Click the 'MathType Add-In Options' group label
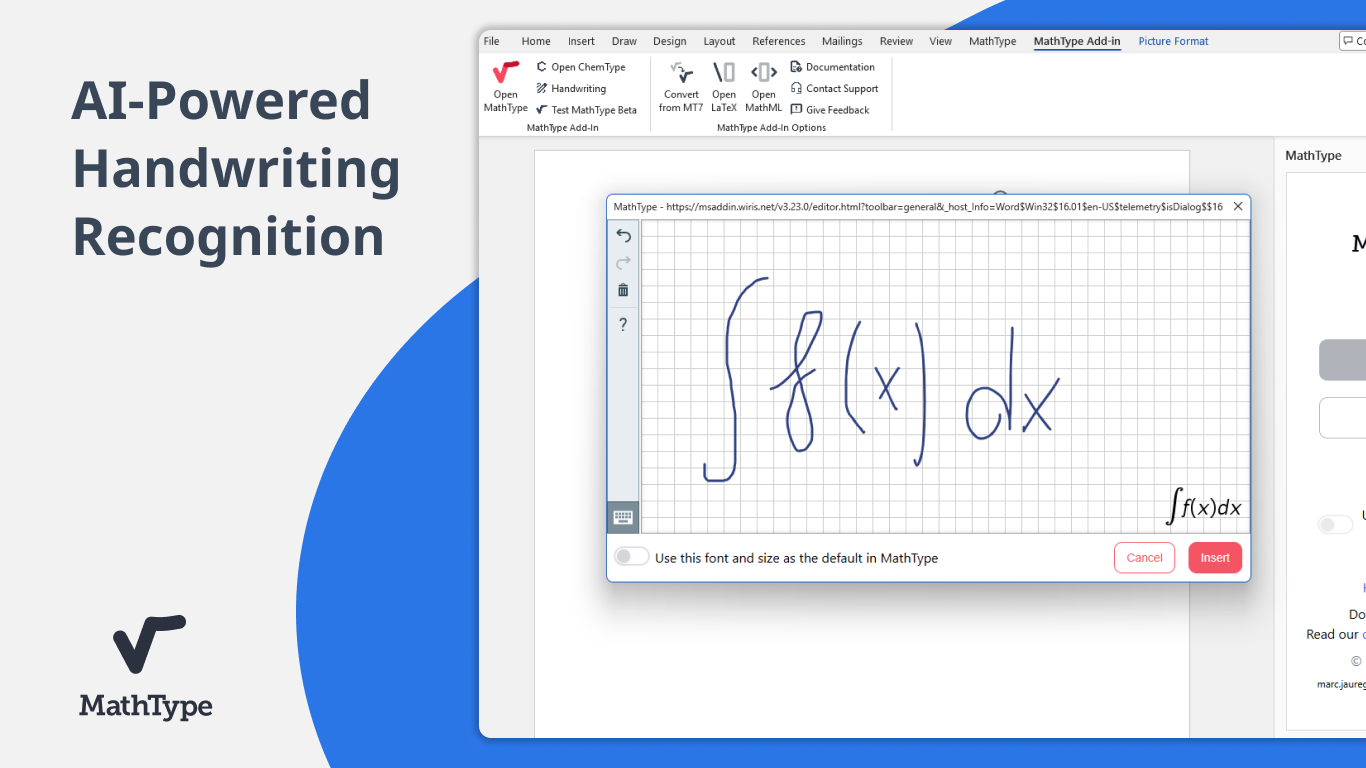Screen dimensions: 1366x768 click(x=771, y=128)
